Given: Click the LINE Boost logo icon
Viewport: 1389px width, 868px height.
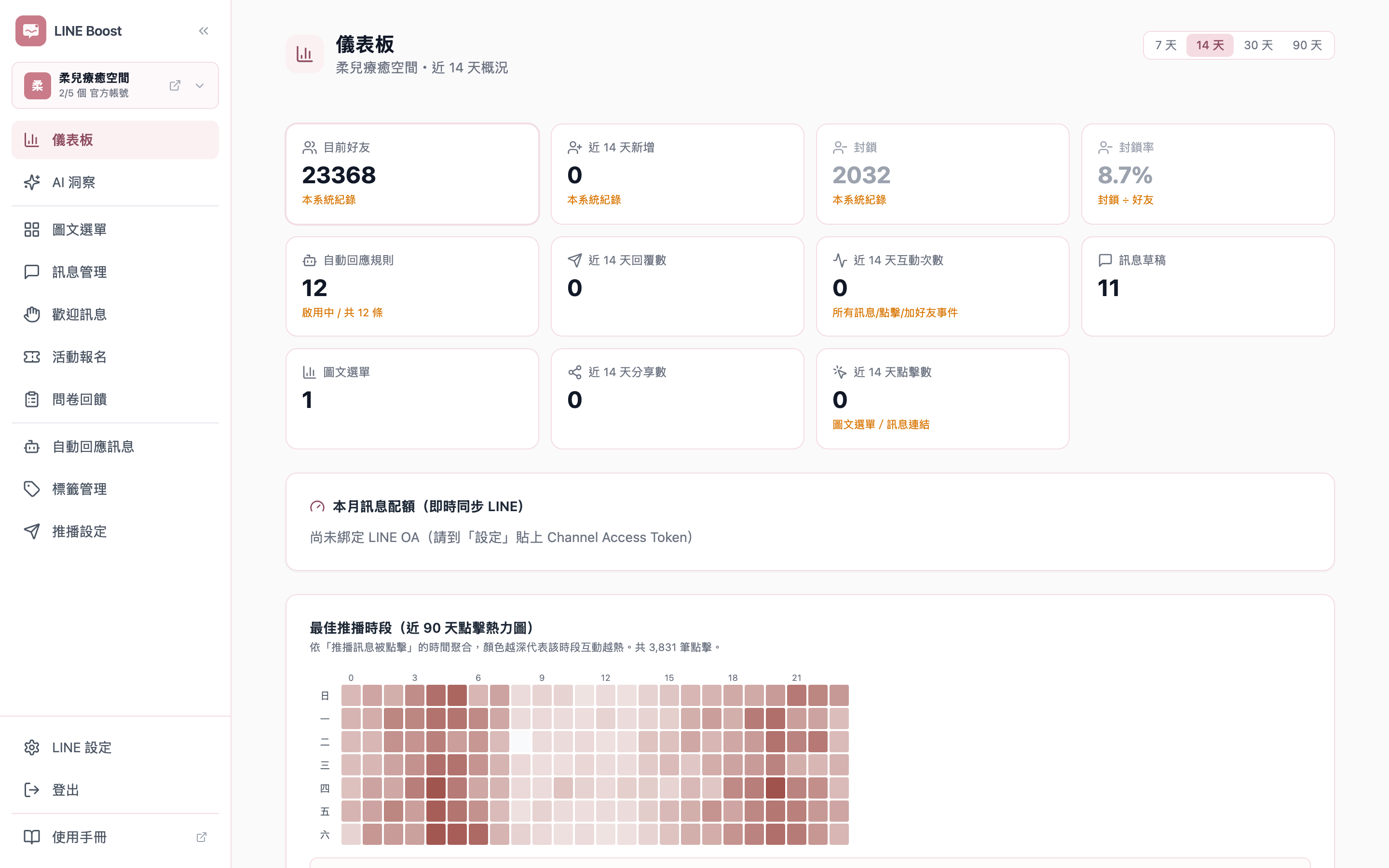Looking at the screenshot, I should [x=31, y=31].
